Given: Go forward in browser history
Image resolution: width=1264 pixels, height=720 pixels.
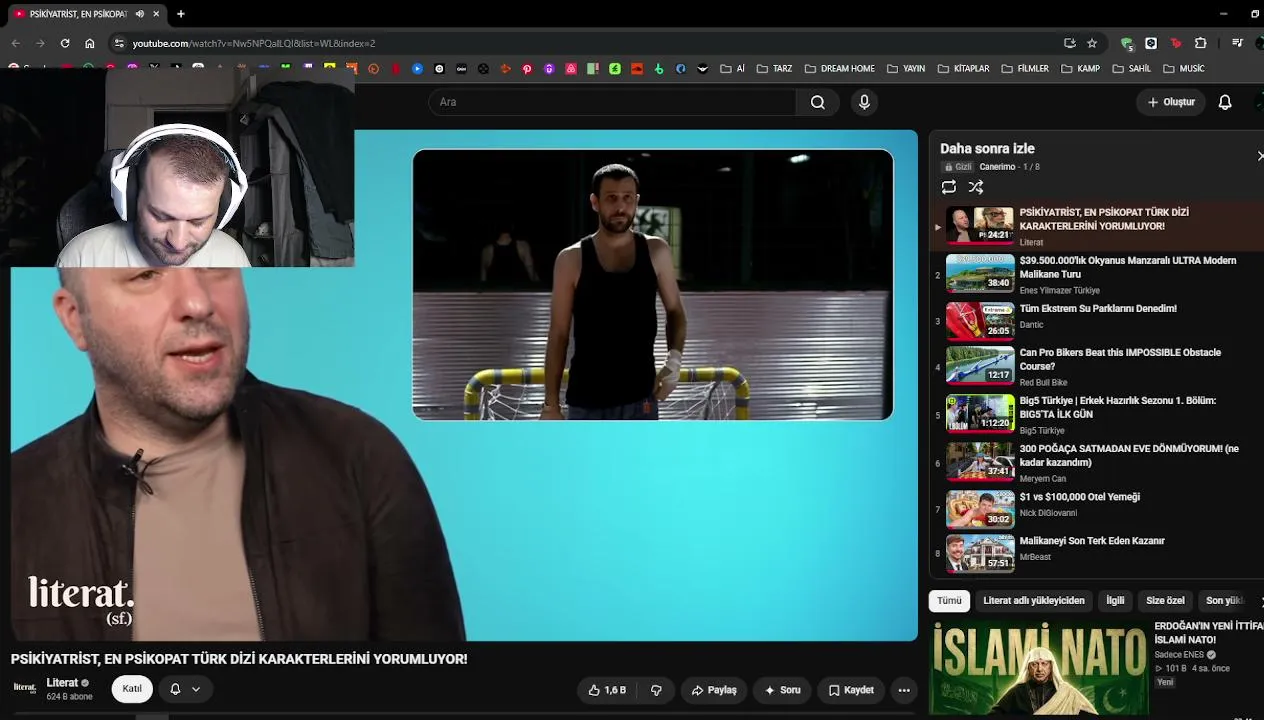Looking at the screenshot, I should [x=40, y=43].
